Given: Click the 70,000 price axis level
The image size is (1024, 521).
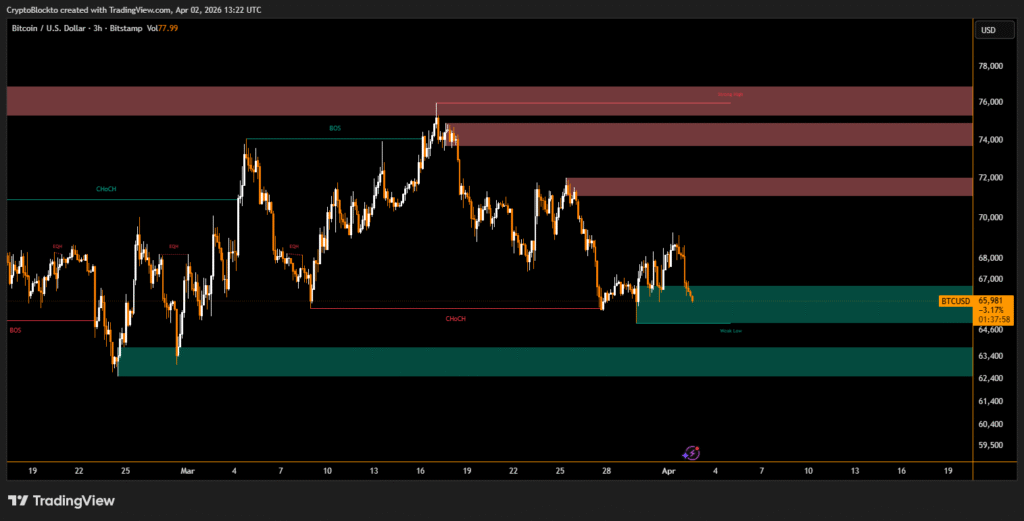Looking at the screenshot, I should pos(993,216).
